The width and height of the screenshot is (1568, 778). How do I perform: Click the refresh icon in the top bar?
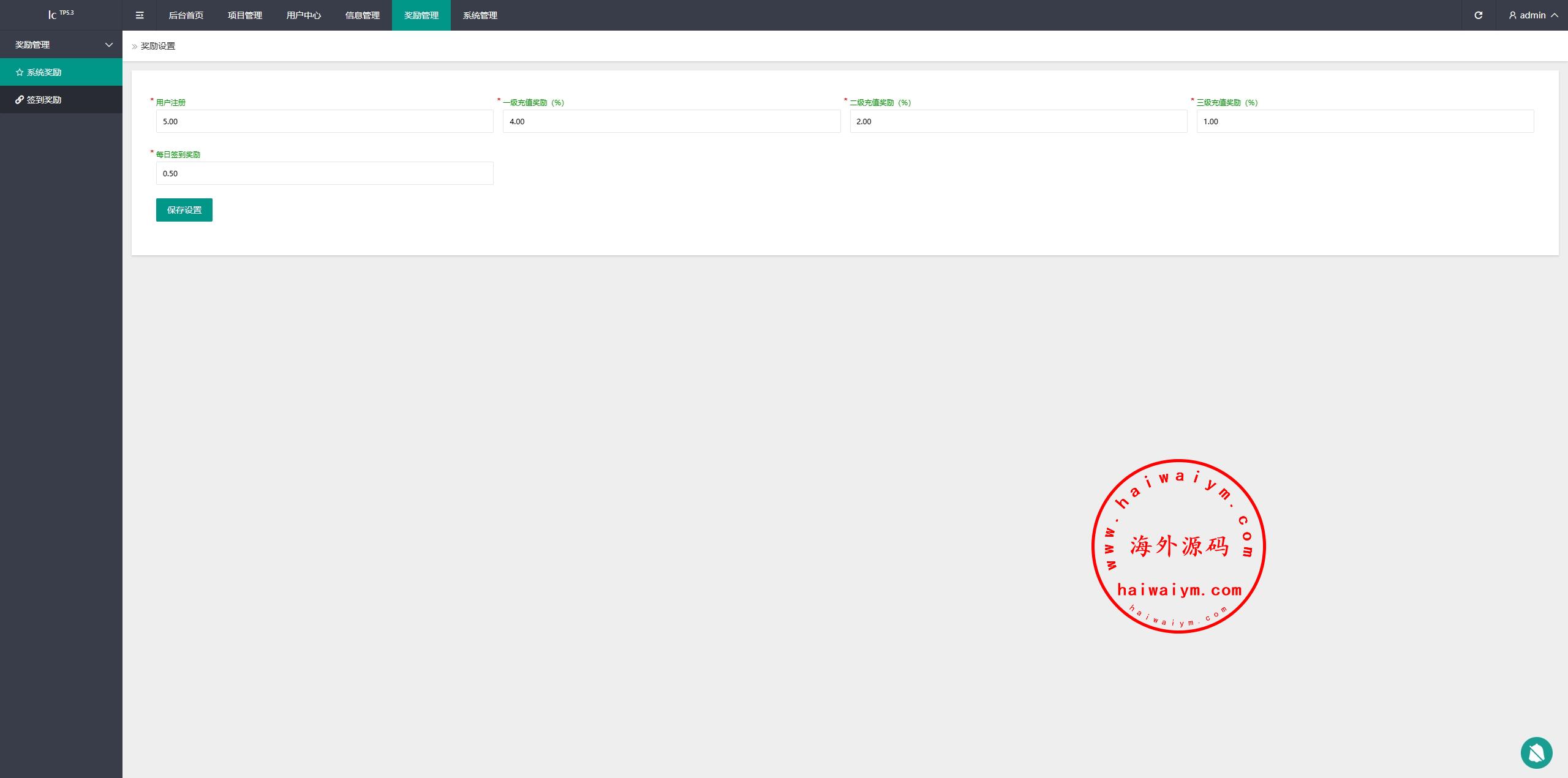[1478, 15]
